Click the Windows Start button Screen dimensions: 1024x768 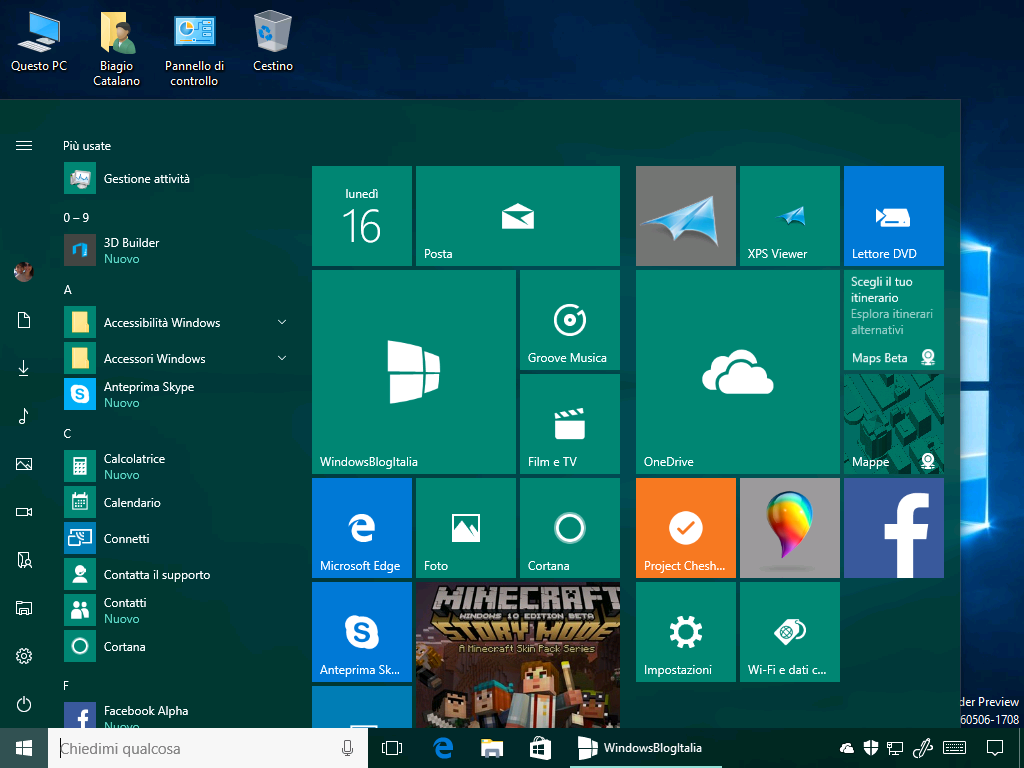24,748
